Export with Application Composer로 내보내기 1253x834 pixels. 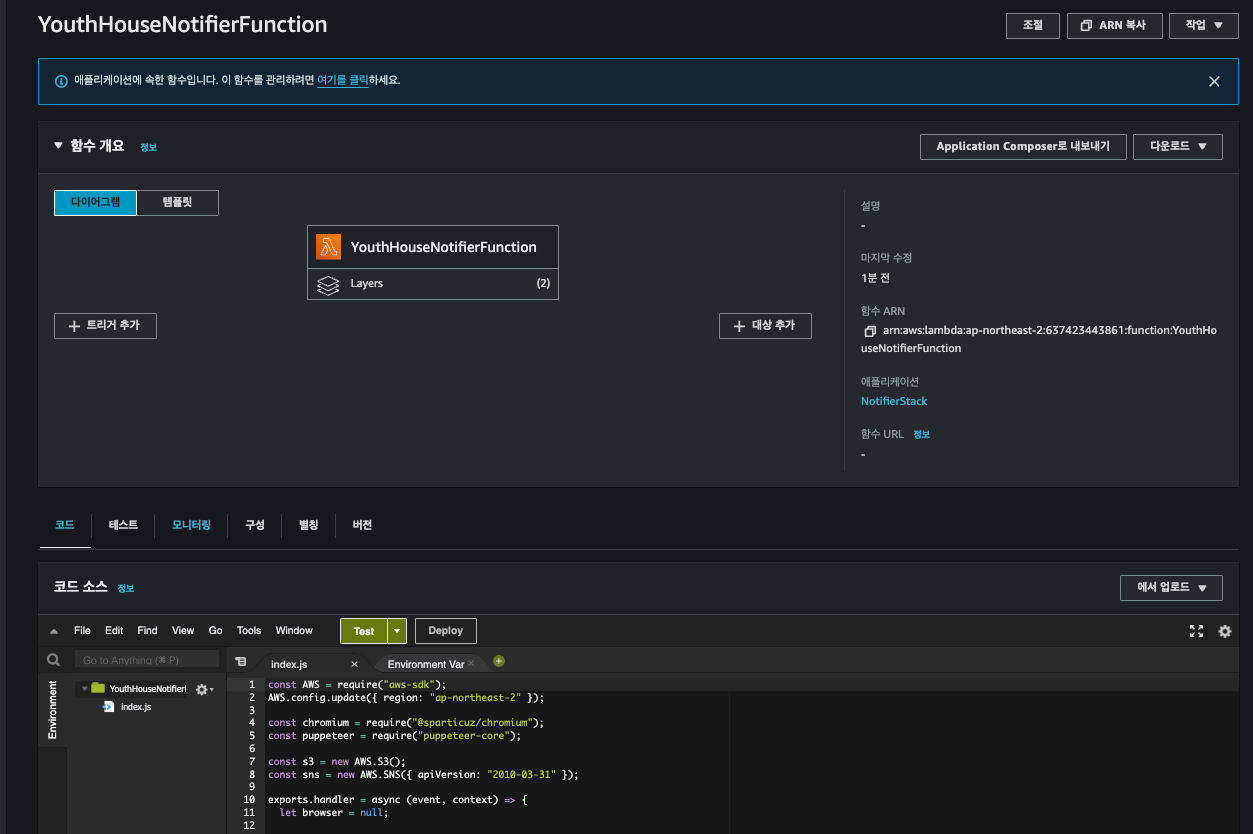coord(1022,146)
